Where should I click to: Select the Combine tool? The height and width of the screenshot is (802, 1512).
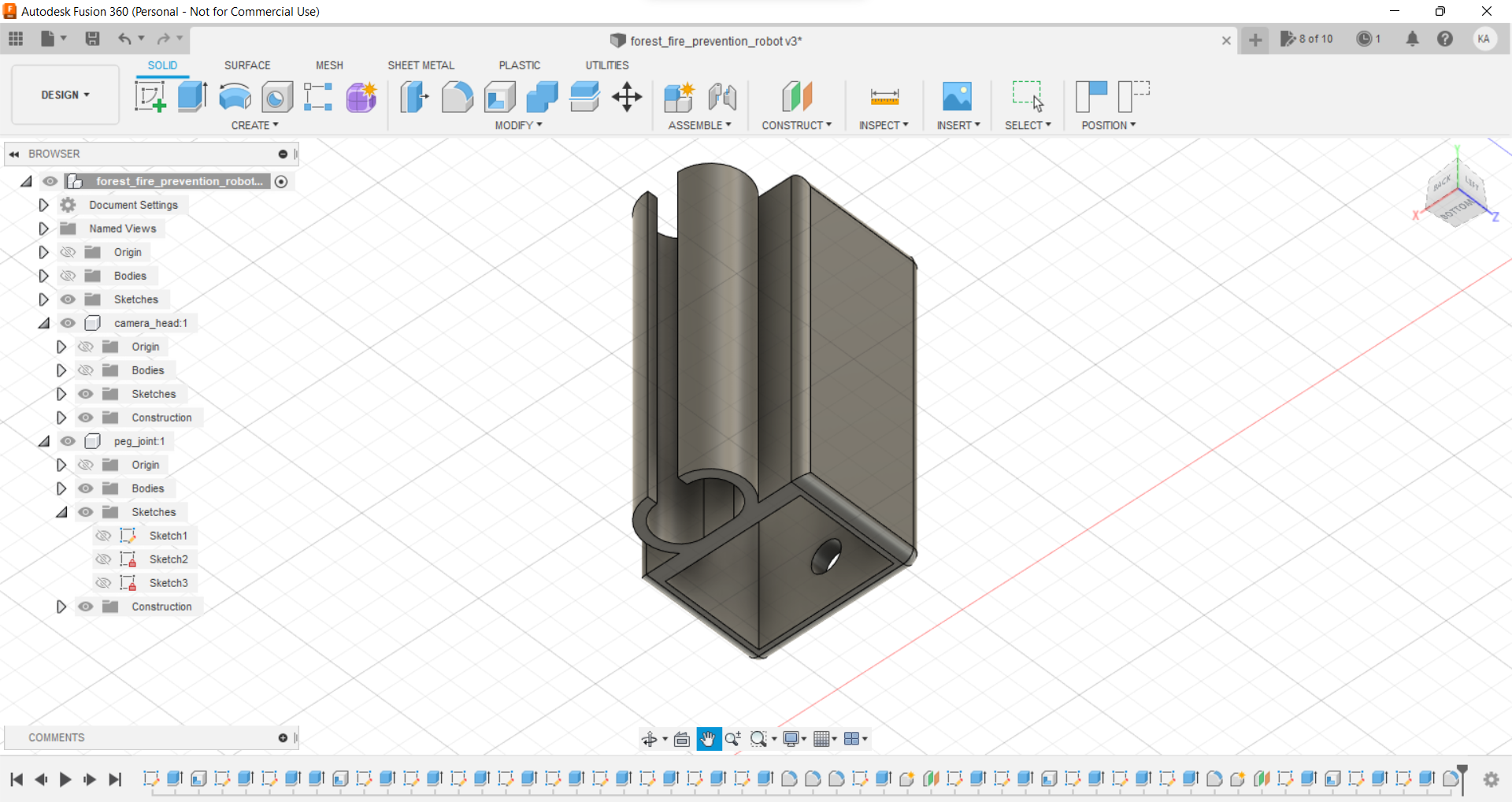coord(542,97)
